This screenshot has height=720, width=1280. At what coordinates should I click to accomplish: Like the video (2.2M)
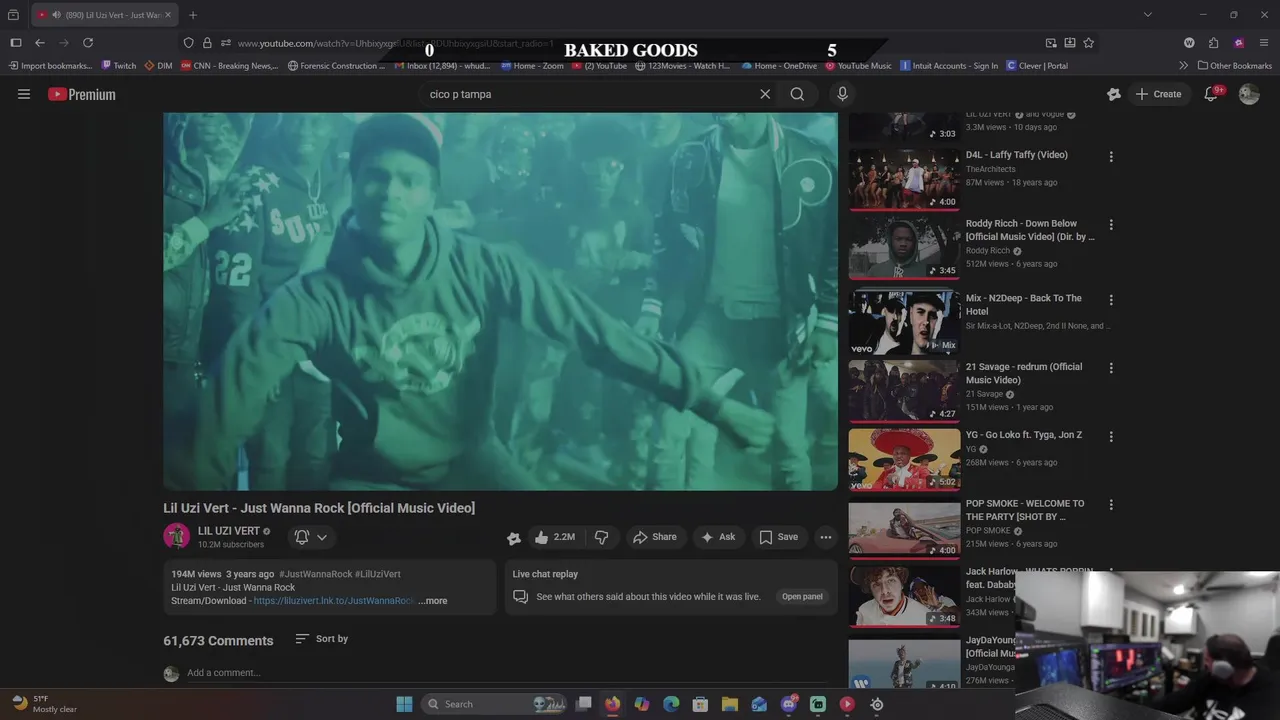point(554,537)
